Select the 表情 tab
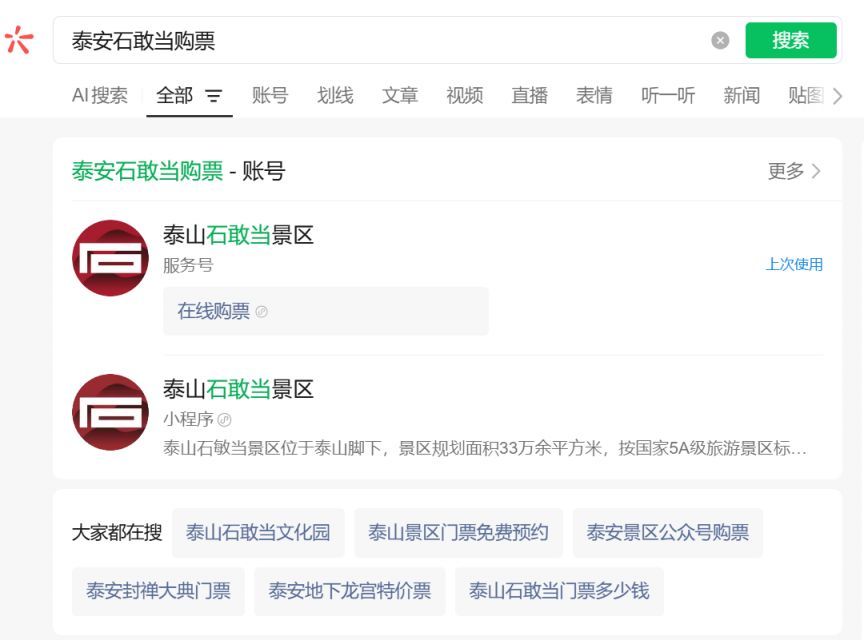The height and width of the screenshot is (640, 864). tap(594, 95)
